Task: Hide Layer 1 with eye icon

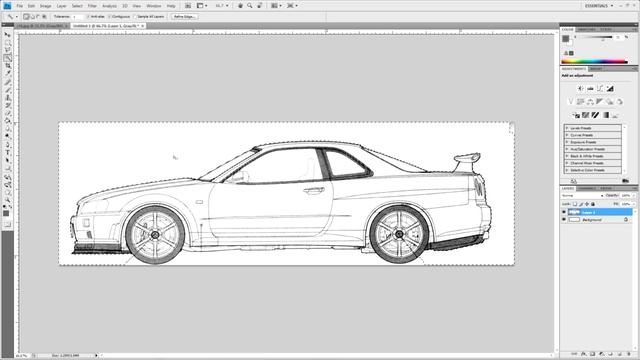Action: (564, 212)
